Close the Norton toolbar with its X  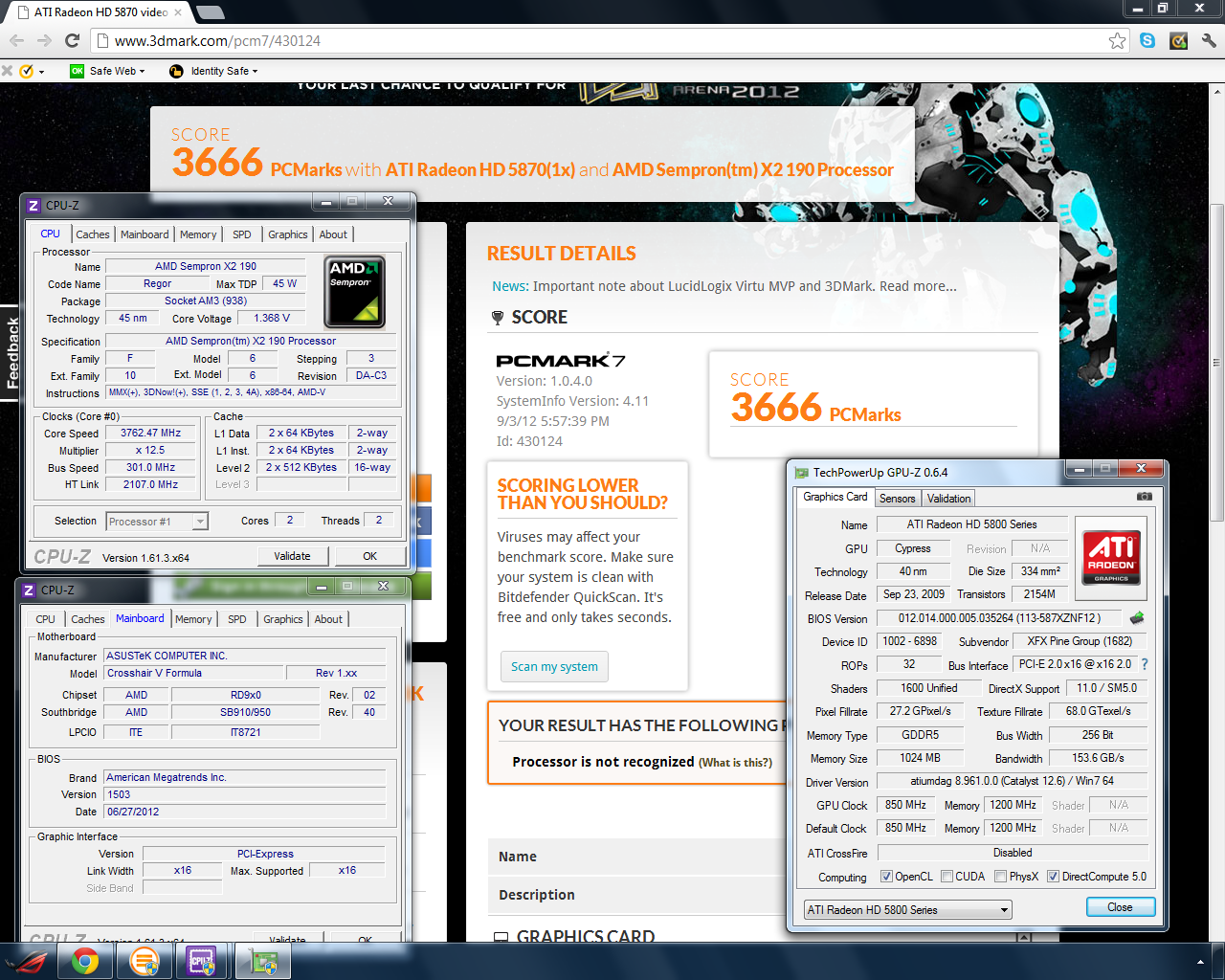coord(7,71)
